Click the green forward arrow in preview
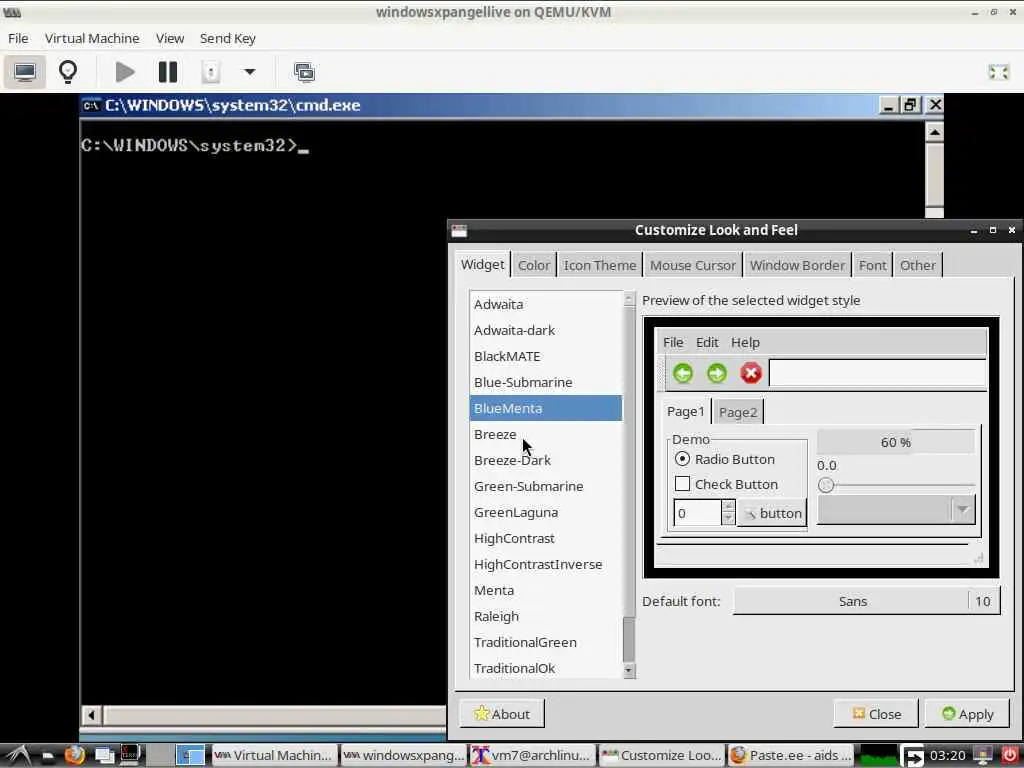Image resolution: width=1024 pixels, height=768 pixels. (x=717, y=373)
